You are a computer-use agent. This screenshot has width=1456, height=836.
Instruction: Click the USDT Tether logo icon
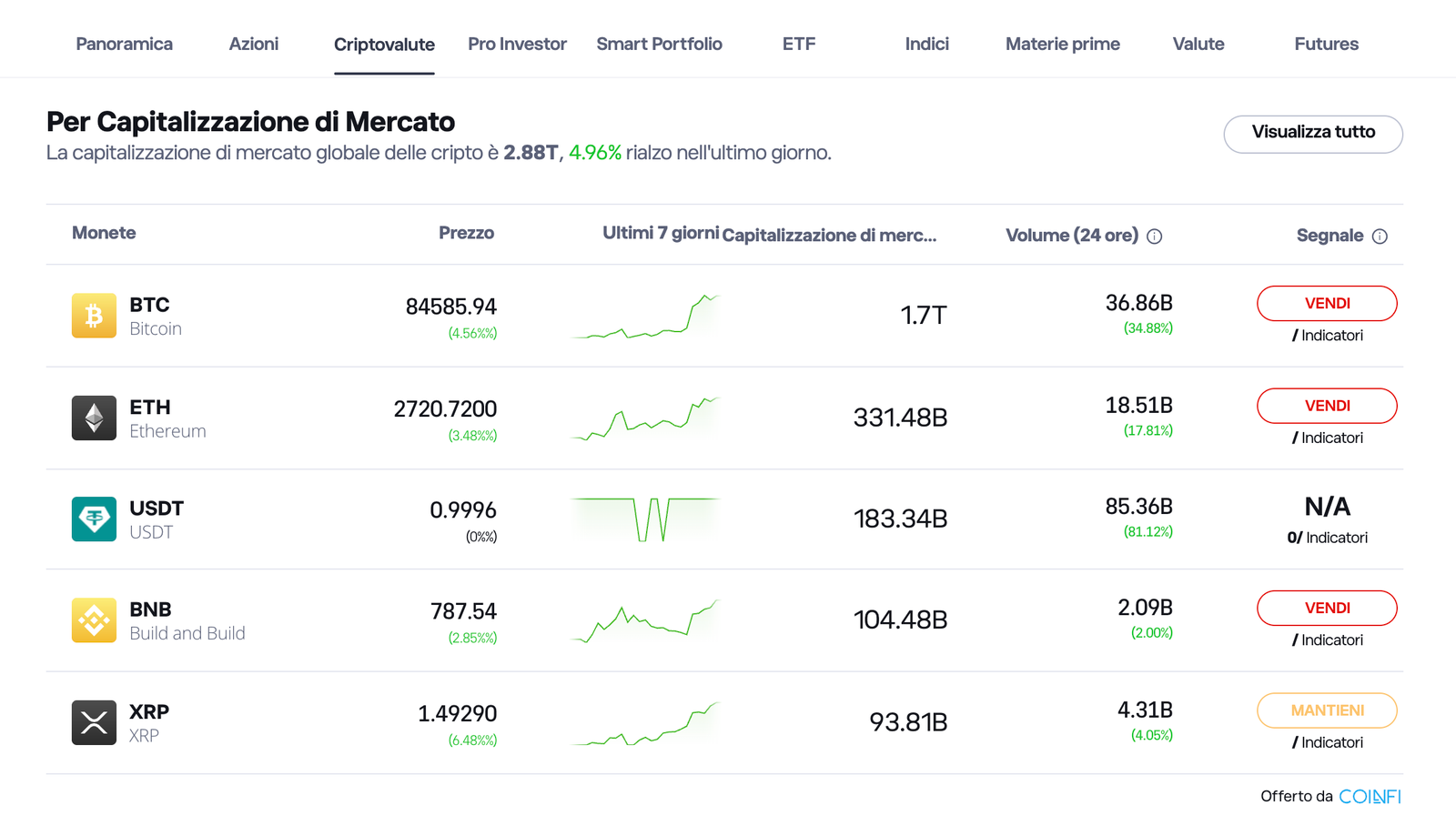pyautogui.click(x=94, y=519)
